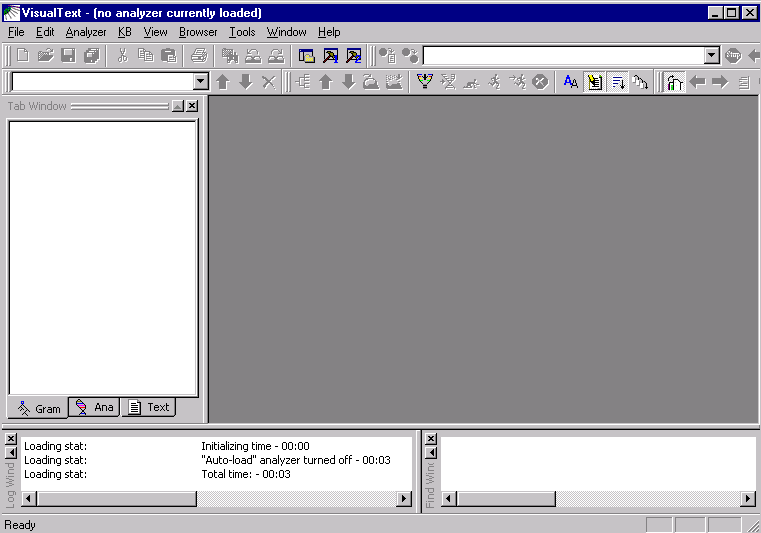Open the Window menu
Image resolution: width=761 pixels, height=533 pixels.
(x=286, y=32)
